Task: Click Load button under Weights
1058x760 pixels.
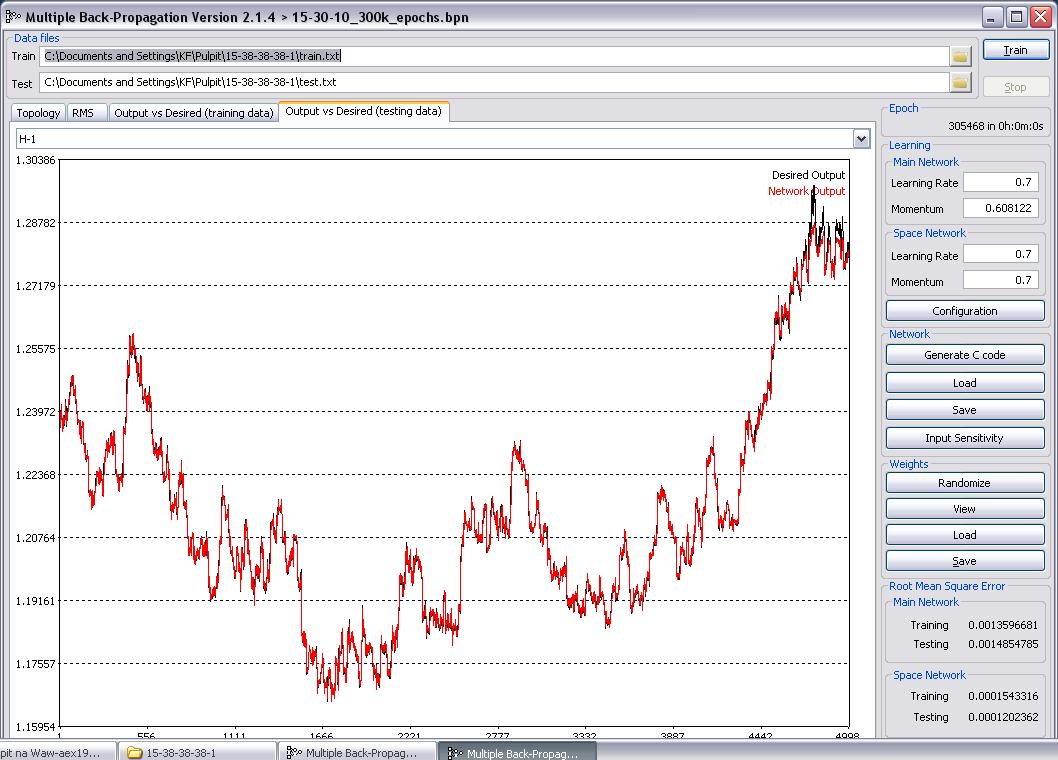Action: (x=965, y=535)
